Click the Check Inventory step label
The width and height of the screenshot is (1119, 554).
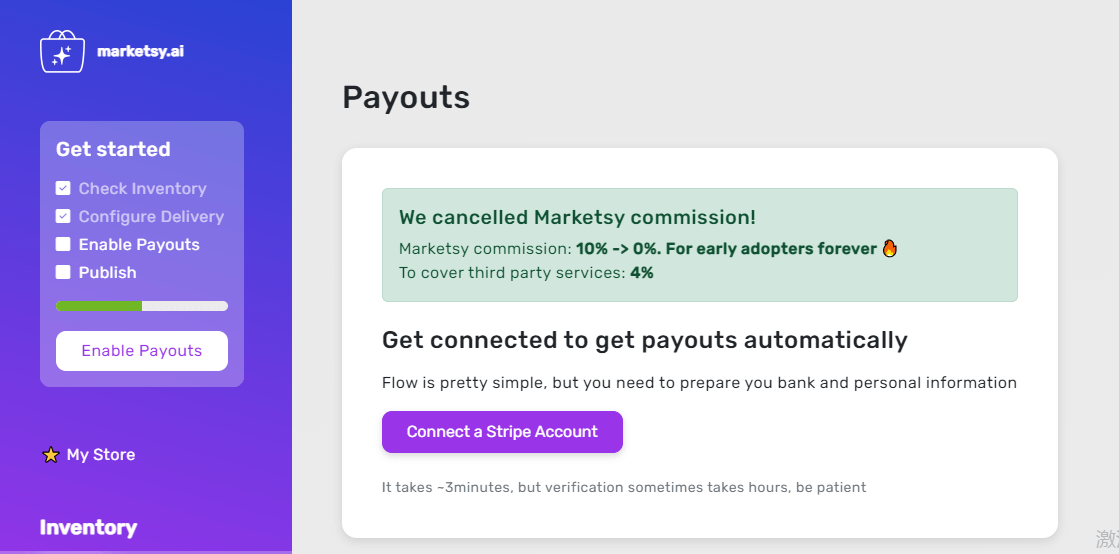(143, 188)
